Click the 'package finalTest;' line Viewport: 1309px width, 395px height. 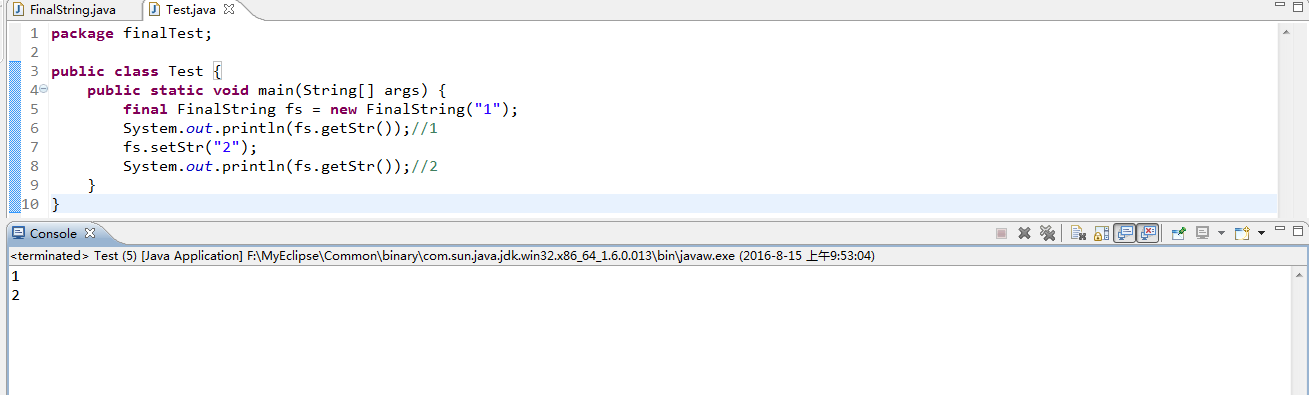[132, 33]
